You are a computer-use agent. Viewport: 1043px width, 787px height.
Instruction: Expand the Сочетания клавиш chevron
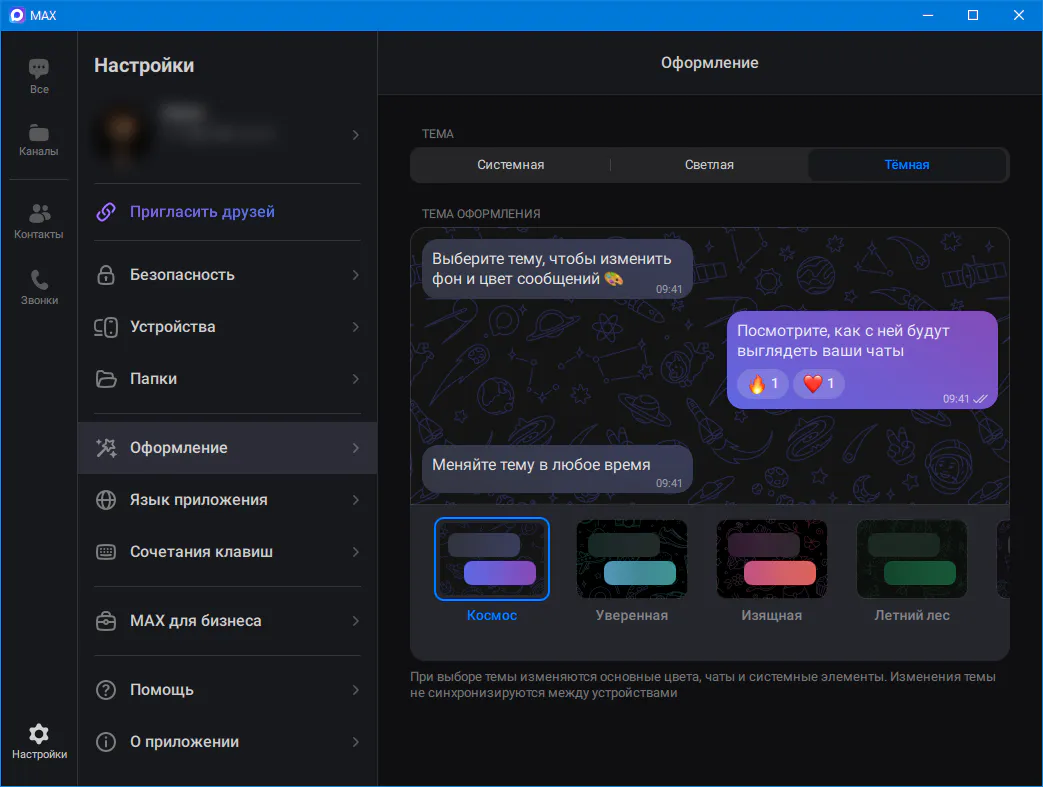point(356,552)
